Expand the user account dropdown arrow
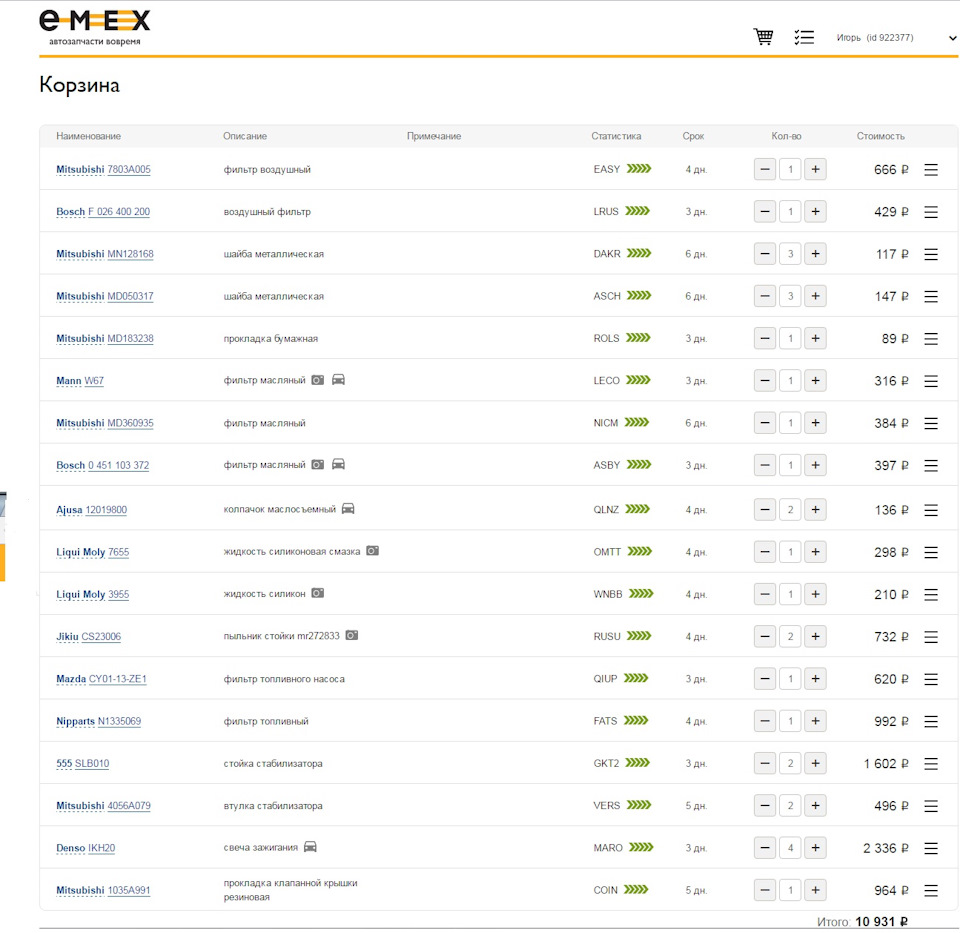Image resolution: width=960 pixels, height=933 pixels. pyautogui.click(x=952, y=38)
